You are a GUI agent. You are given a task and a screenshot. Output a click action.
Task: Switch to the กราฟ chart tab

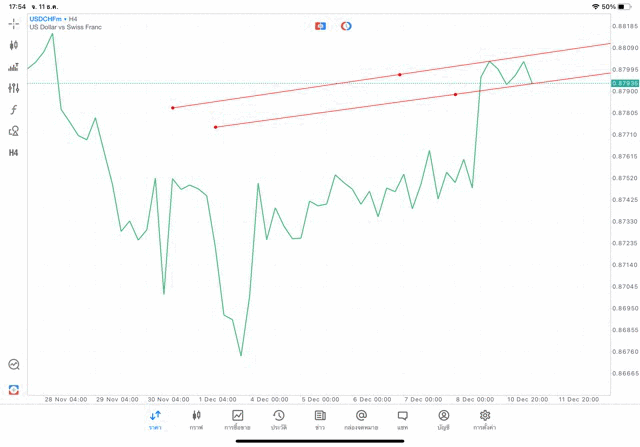click(x=196, y=420)
